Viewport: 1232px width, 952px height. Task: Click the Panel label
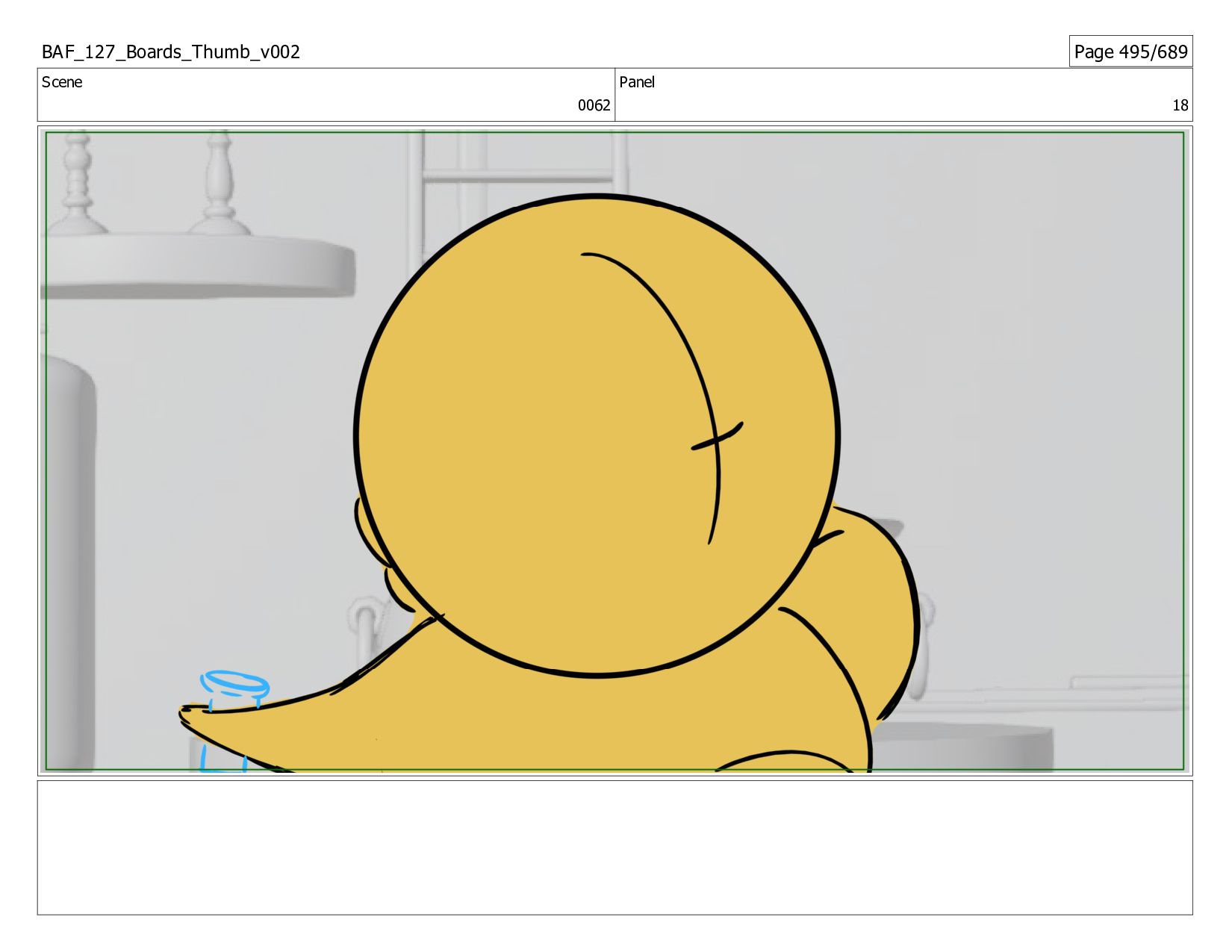coord(637,82)
